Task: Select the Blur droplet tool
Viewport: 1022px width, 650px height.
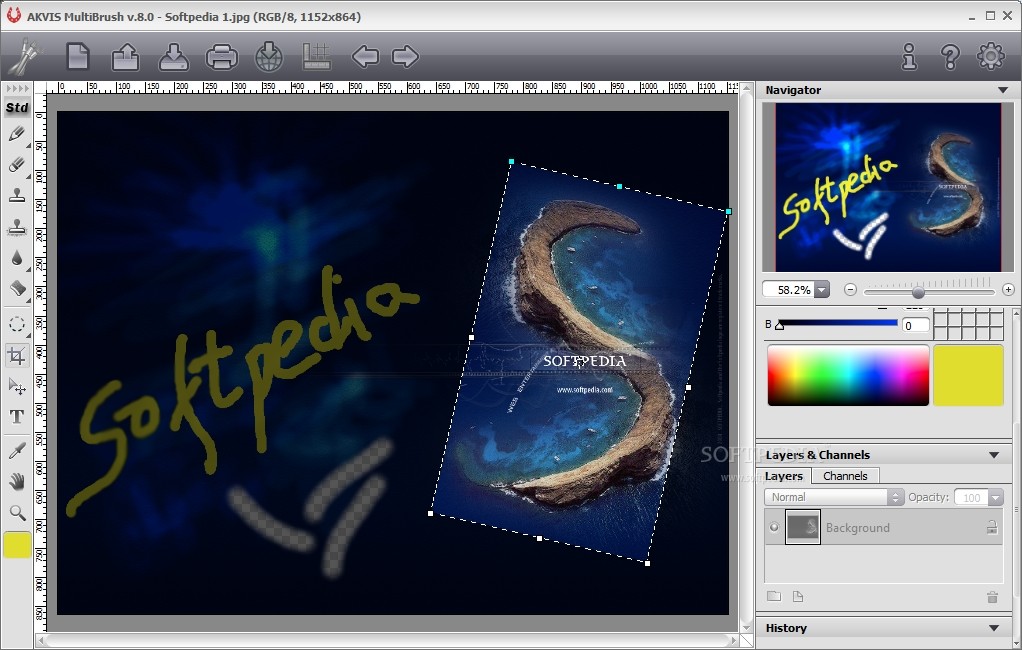Action: click(x=17, y=257)
